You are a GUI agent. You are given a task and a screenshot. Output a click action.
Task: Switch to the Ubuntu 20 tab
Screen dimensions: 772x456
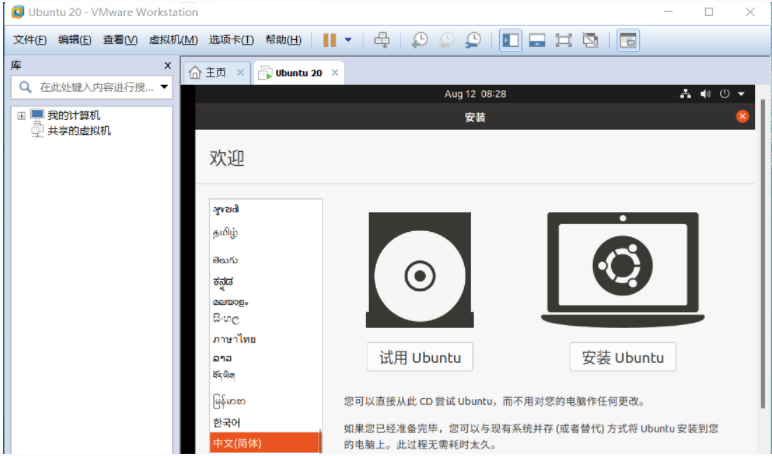point(298,73)
